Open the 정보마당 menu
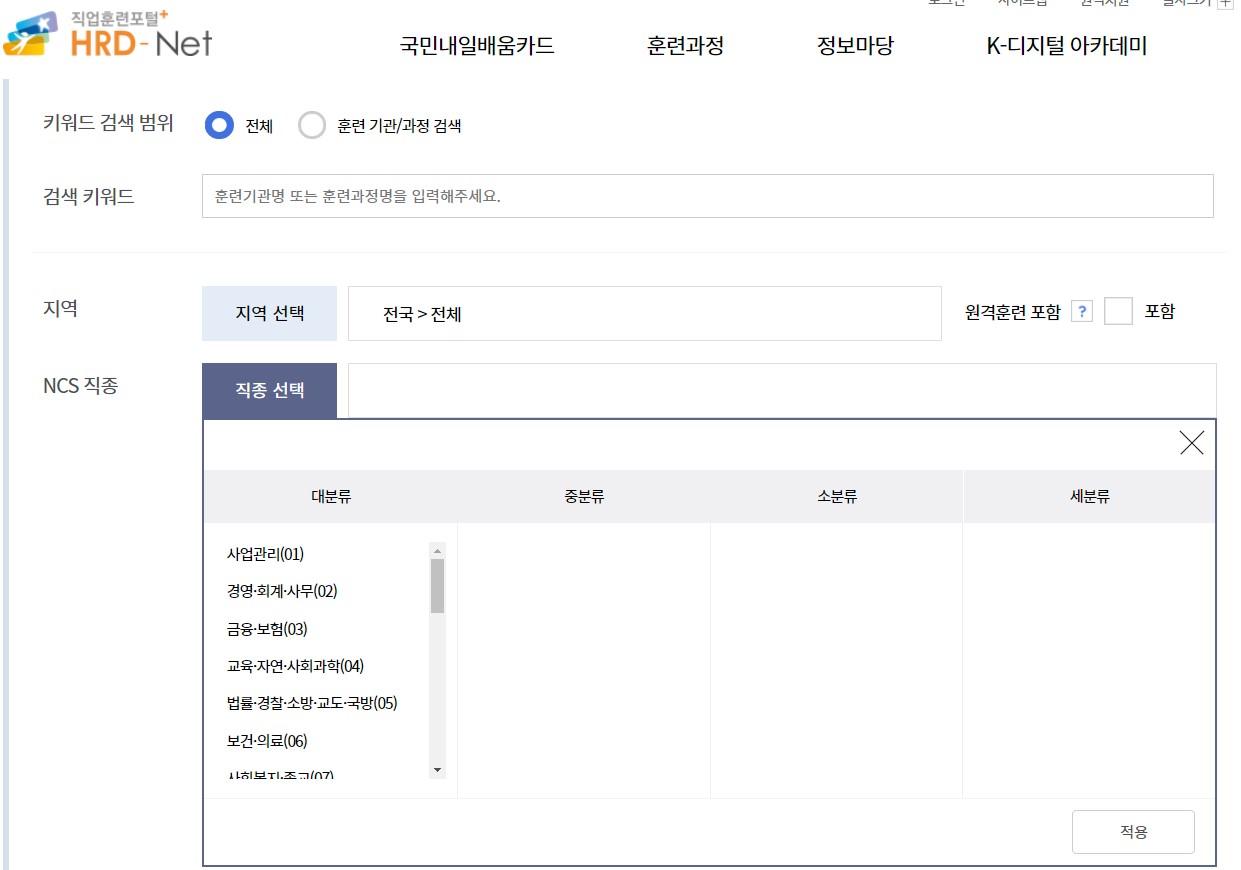 point(855,46)
